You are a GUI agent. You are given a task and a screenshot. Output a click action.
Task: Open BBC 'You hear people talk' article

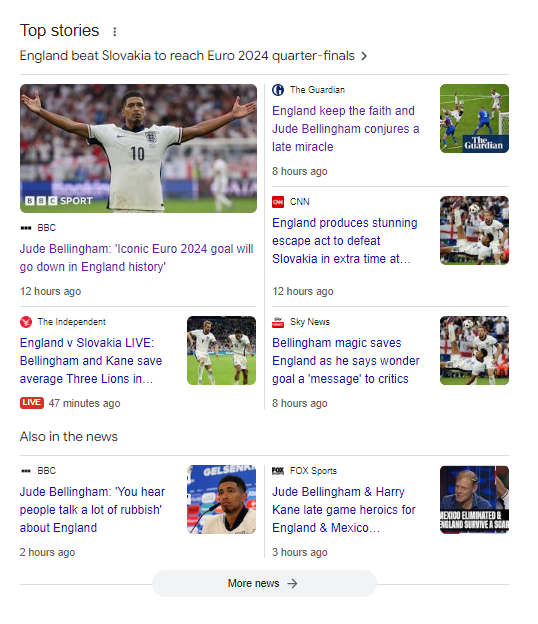(92, 510)
